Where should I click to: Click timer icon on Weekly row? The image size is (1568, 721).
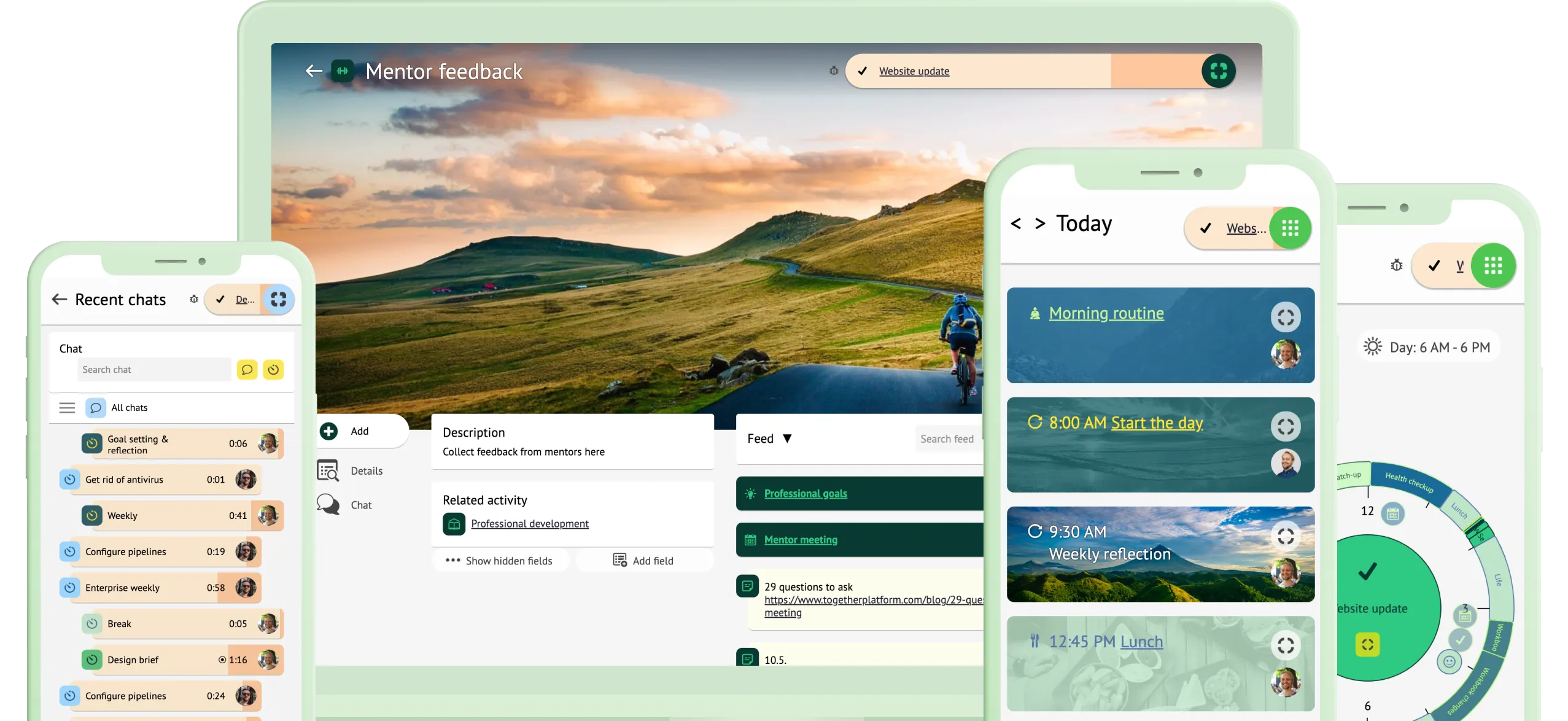tap(92, 516)
